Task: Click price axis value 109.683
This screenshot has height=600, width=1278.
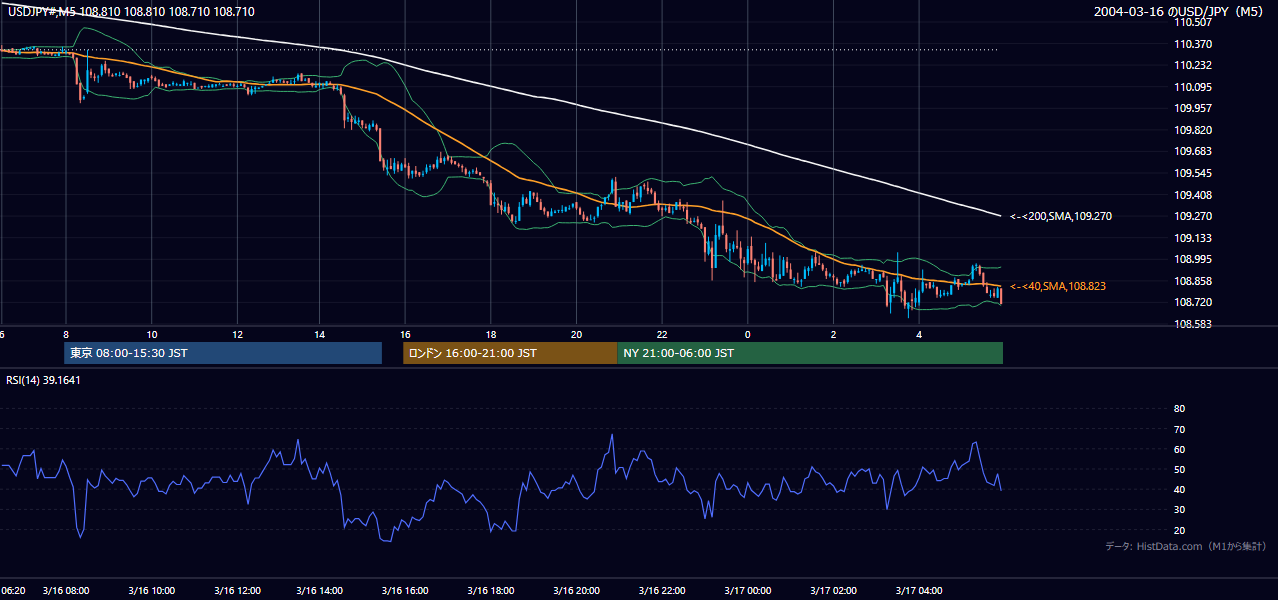Action: pyautogui.click(x=1192, y=151)
